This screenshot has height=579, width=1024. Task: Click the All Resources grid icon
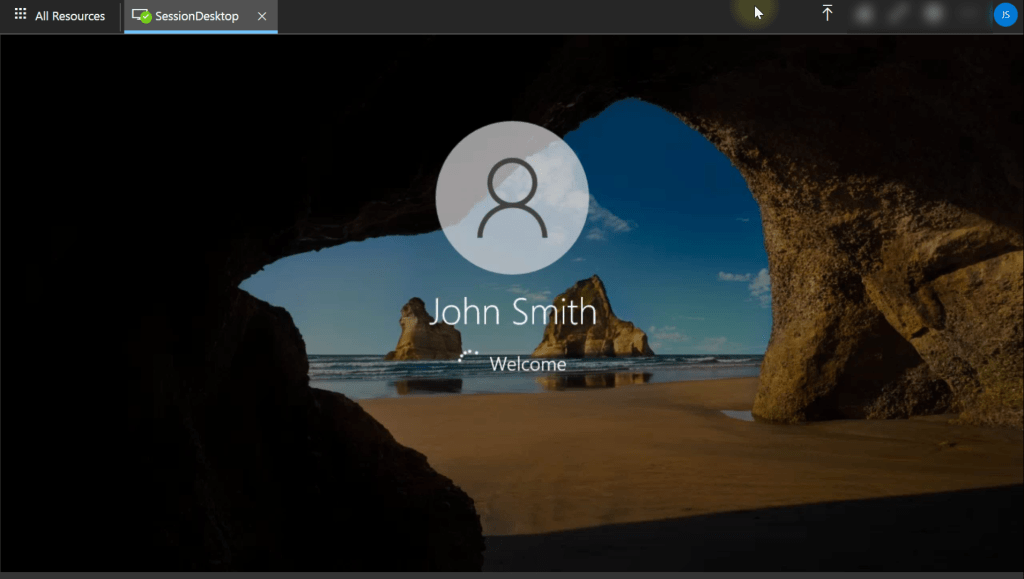(20, 15)
